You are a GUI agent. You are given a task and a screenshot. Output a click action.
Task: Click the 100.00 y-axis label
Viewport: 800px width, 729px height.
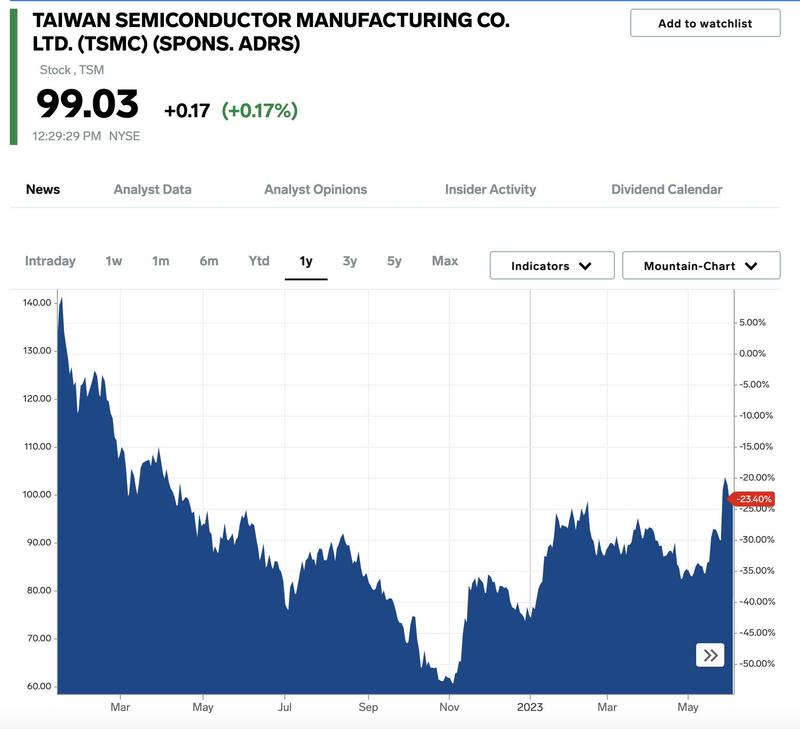pos(37,494)
